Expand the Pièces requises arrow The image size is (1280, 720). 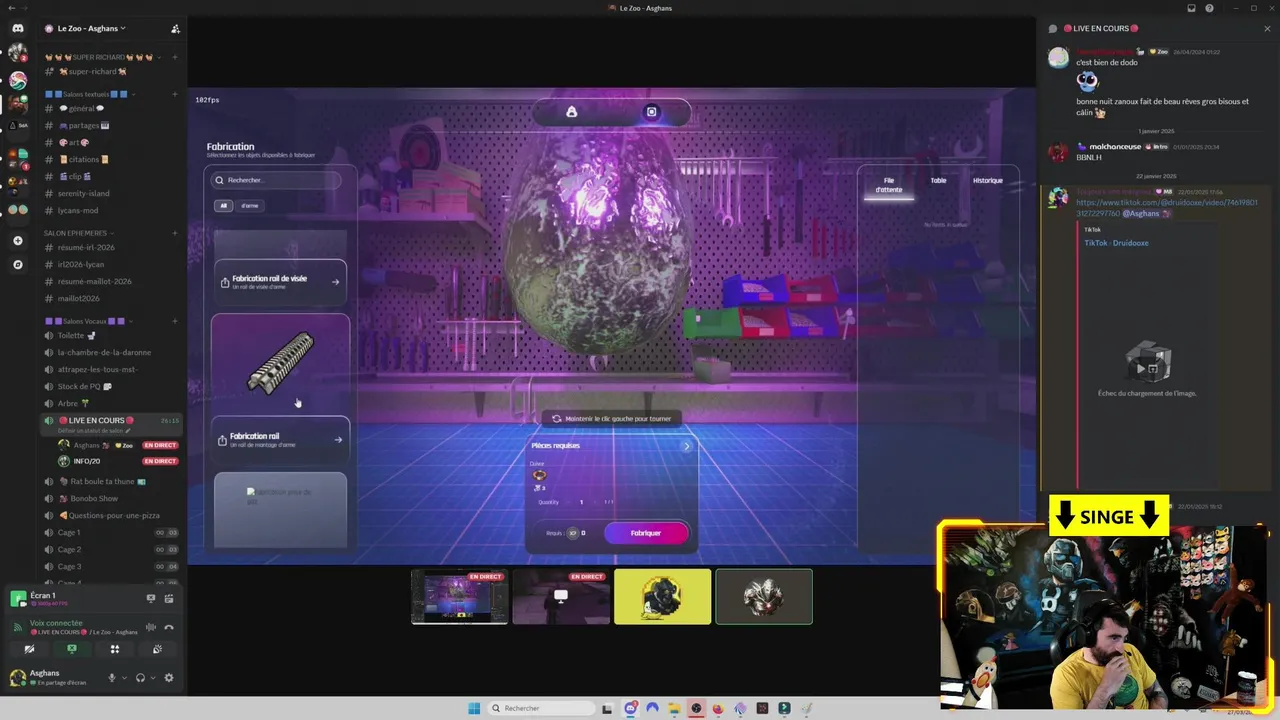click(x=686, y=446)
